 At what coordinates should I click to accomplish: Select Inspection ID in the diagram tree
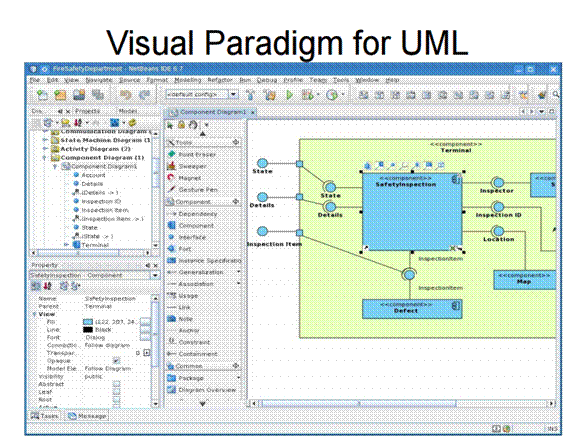point(97,201)
